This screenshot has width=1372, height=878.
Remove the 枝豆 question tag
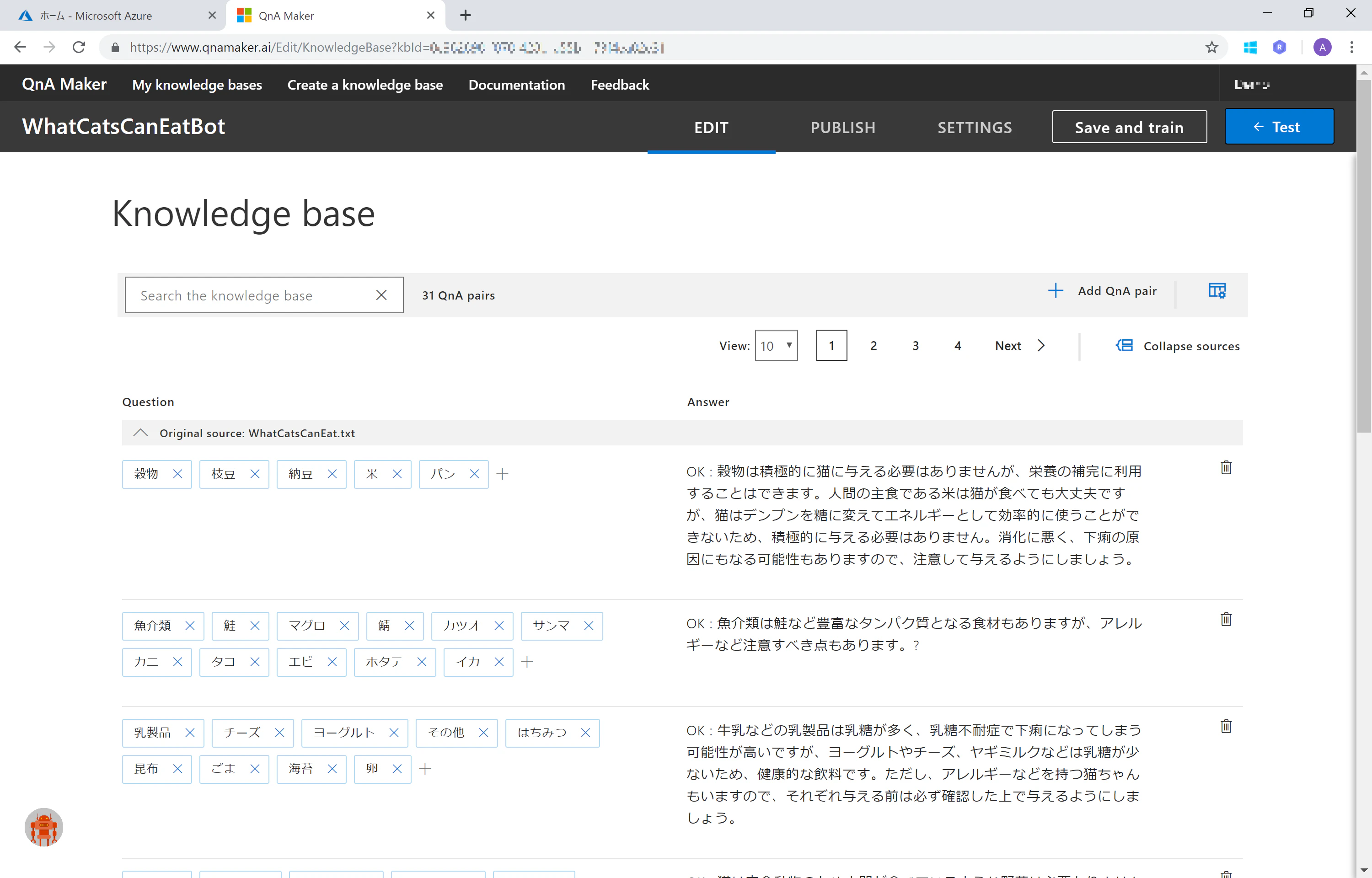255,474
